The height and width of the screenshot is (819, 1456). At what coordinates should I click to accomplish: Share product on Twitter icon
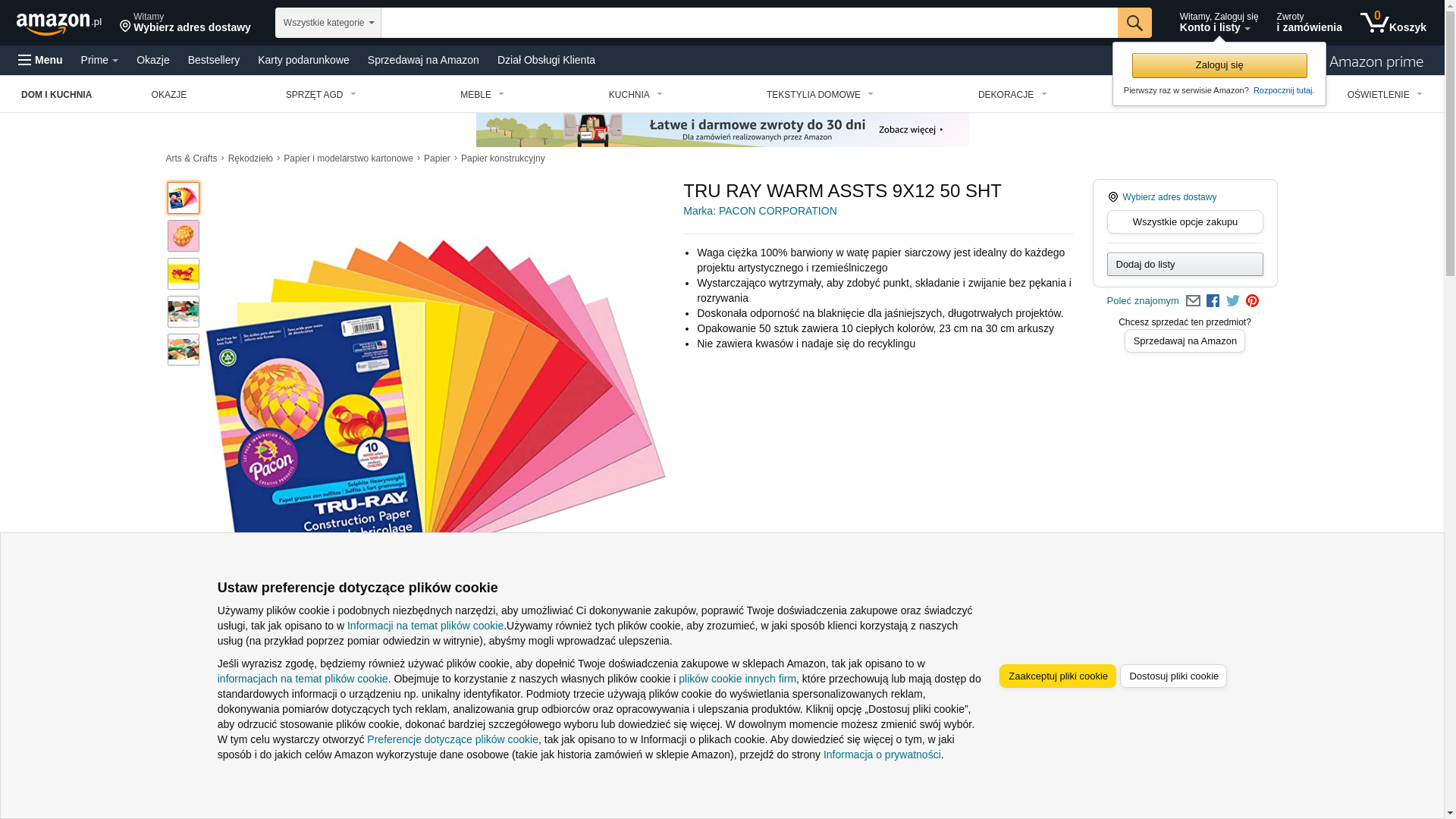tap(1233, 301)
